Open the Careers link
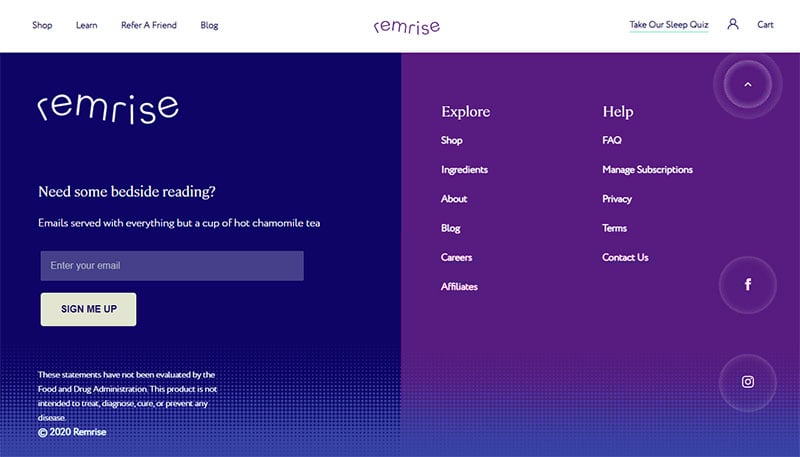 [x=456, y=258]
